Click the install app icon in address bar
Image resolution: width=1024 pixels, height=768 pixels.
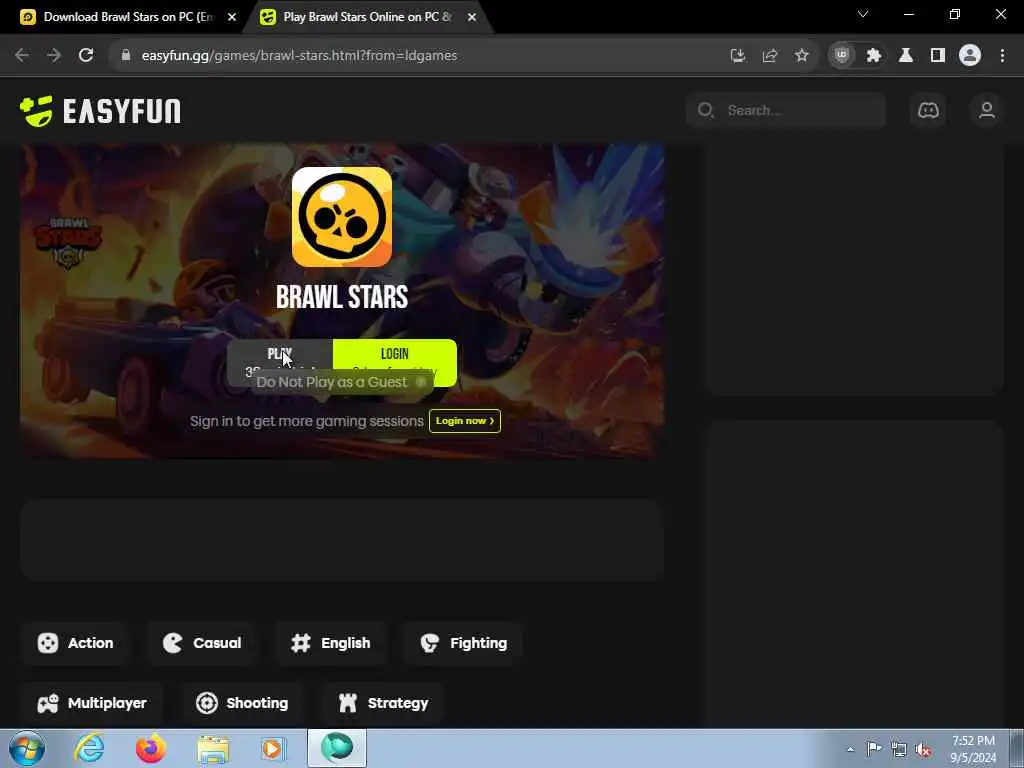click(x=738, y=56)
